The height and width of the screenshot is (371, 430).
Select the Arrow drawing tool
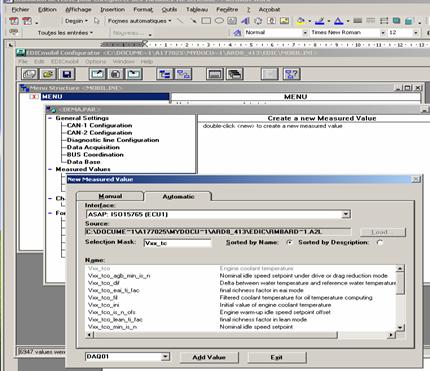193,21
